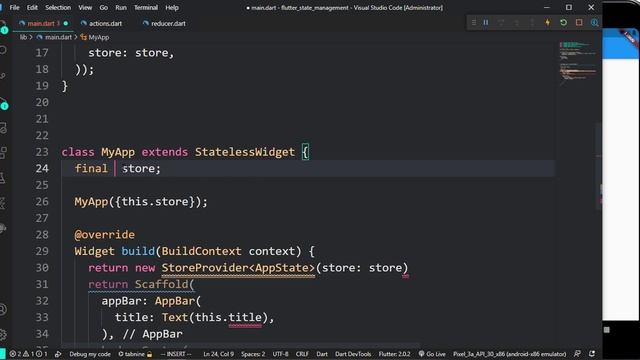Select device Pixel_3a_API_30_x86 emulator
The image size is (640, 360).
[509, 354]
